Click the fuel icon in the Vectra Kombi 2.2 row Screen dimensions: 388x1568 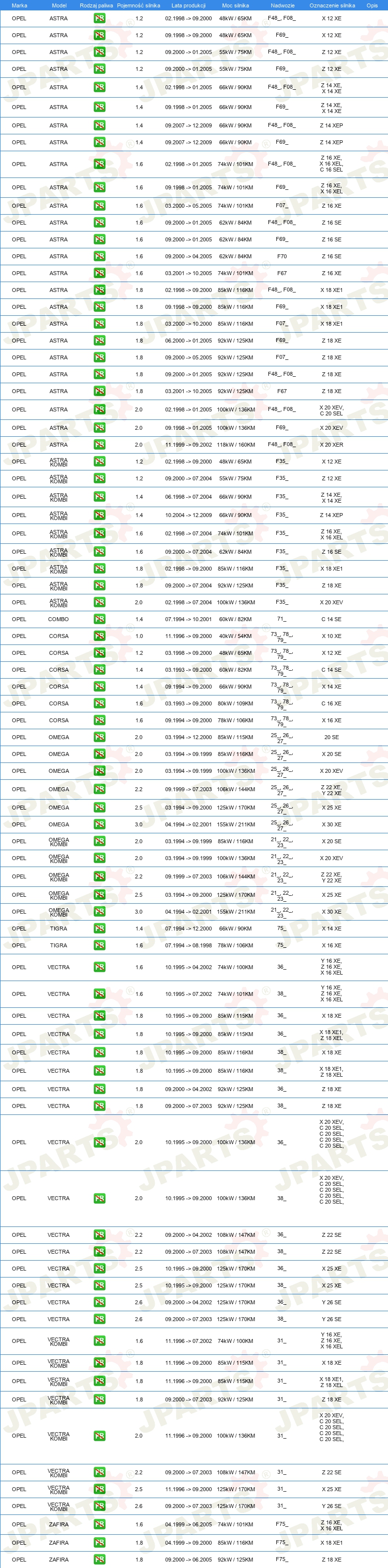[x=99, y=1472]
